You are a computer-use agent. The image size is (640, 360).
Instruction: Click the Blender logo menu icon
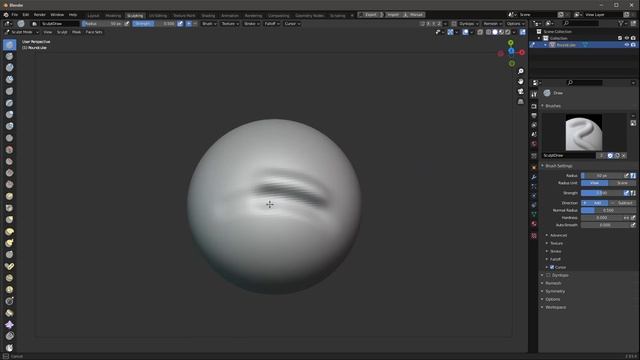point(6,15)
